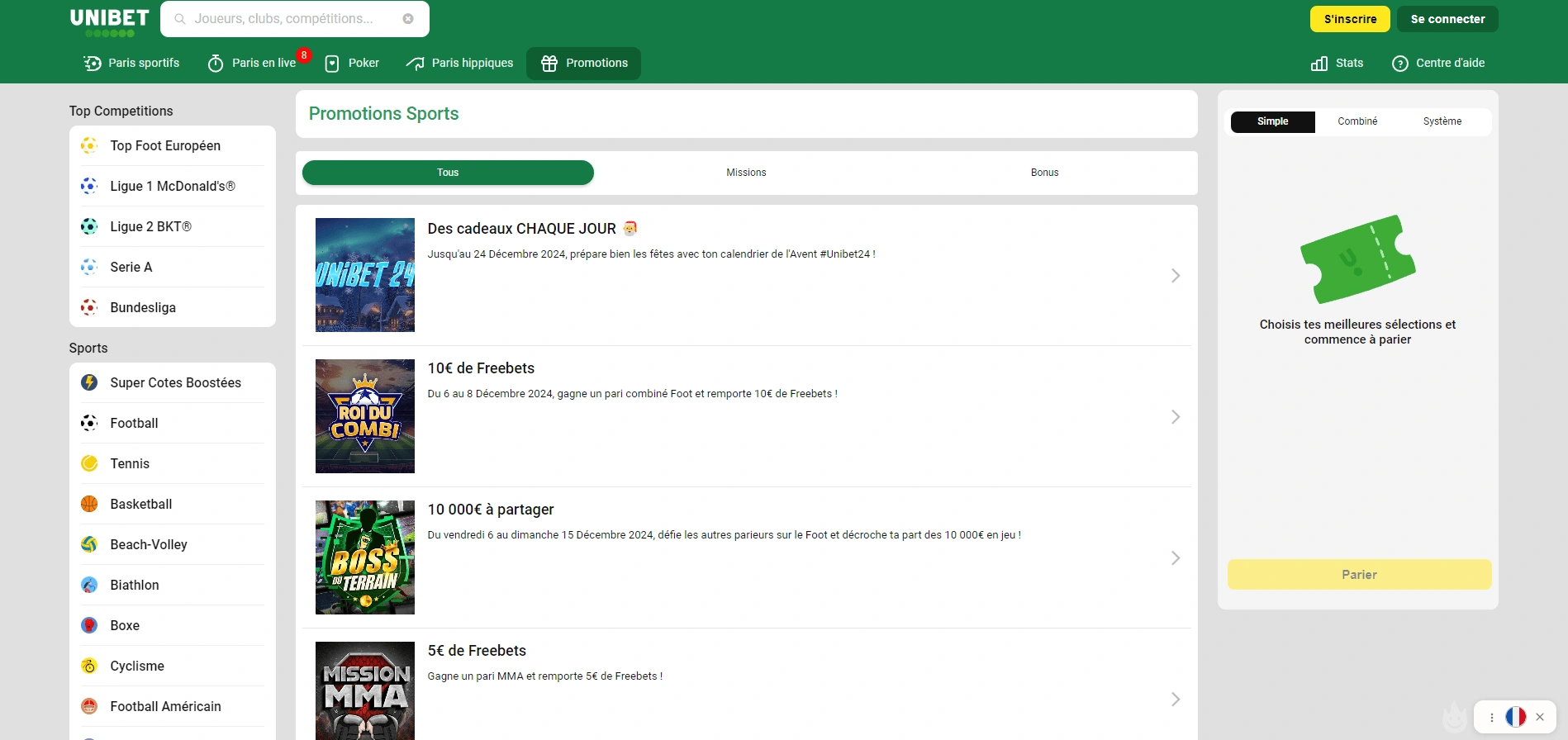
Task: Clear the search field with the X icon
Action: click(x=408, y=19)
